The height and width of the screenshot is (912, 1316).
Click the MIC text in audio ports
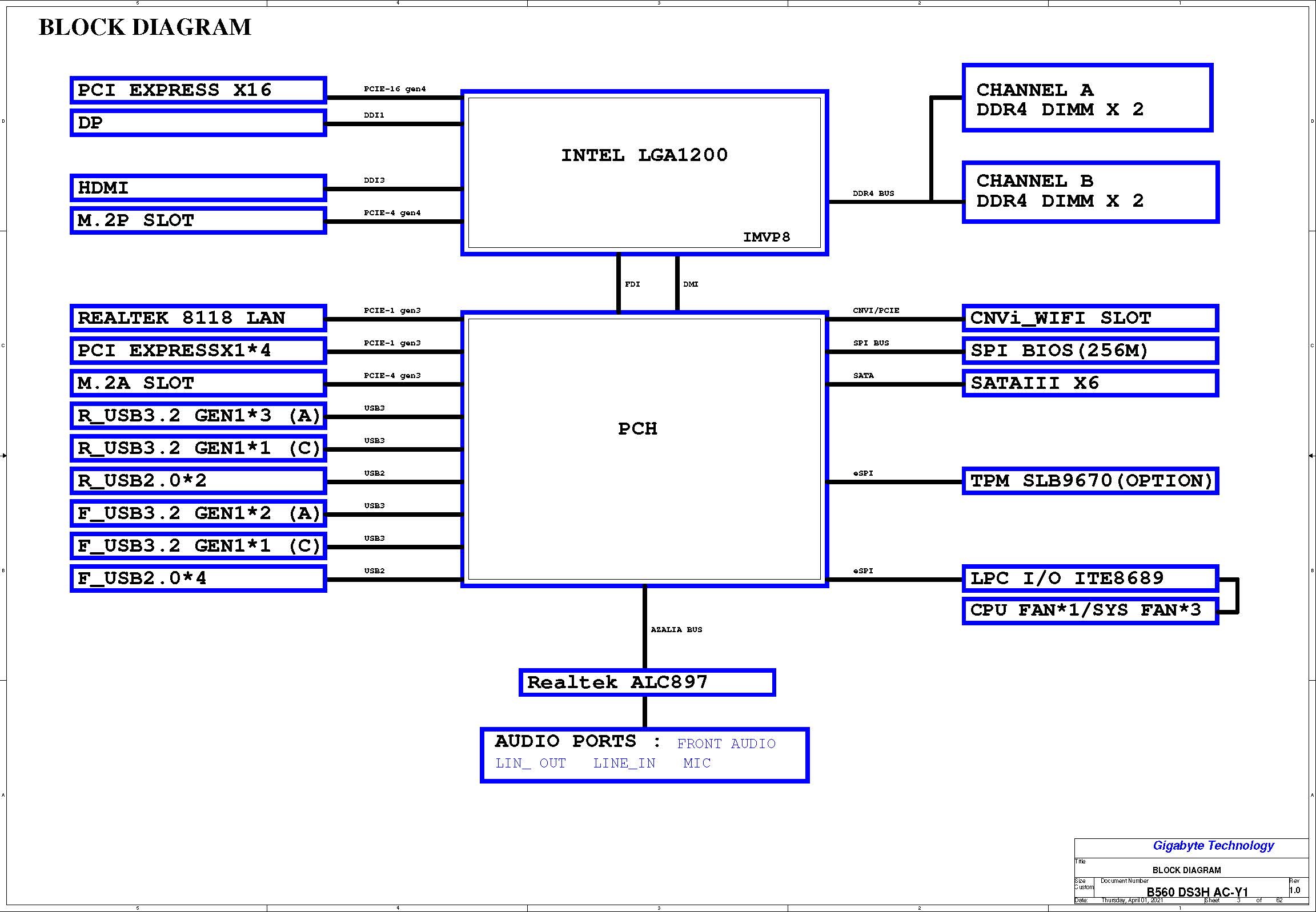(697, 763)
